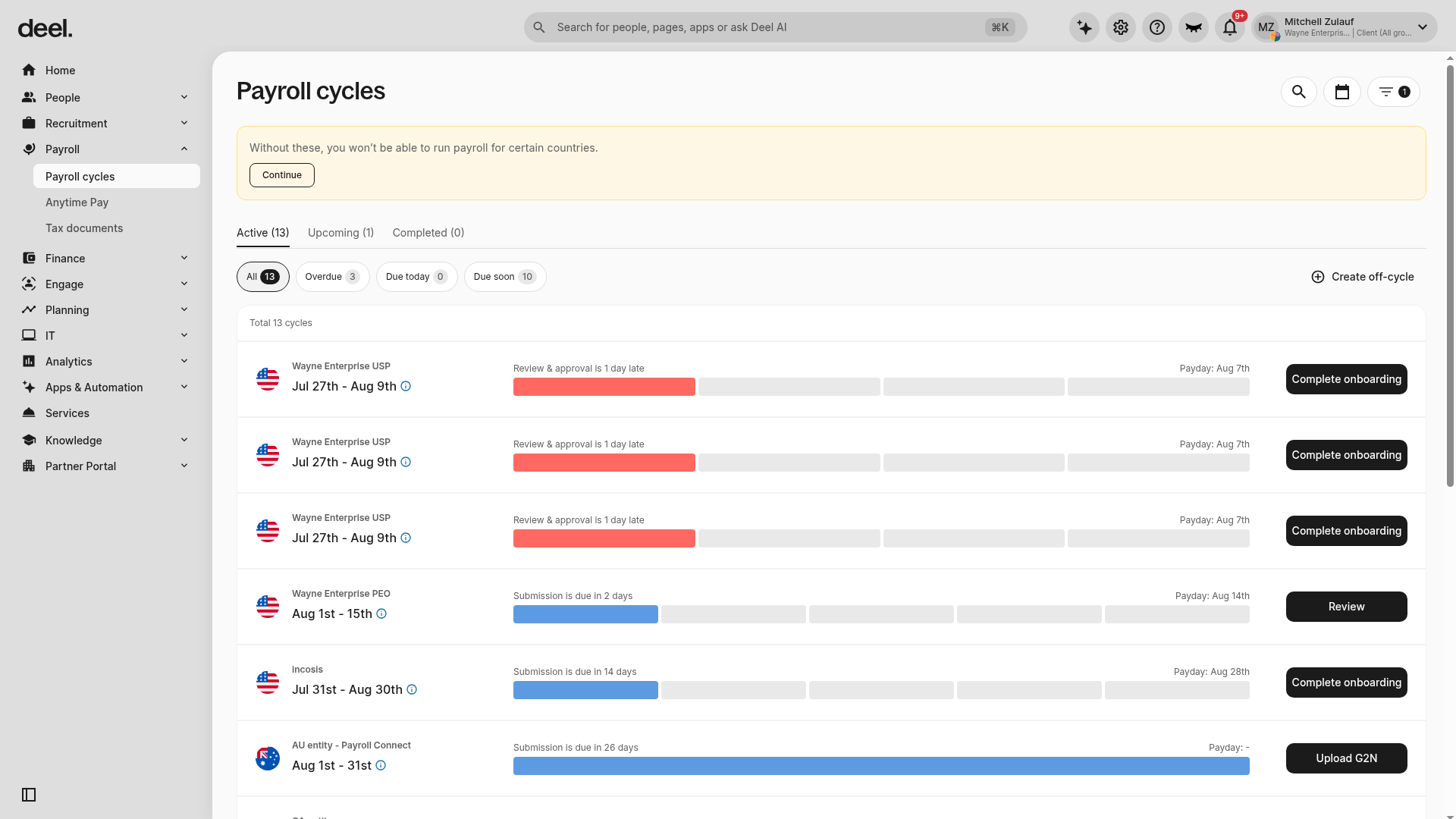Click Create off-cycle
The height and width of the screenshot is (819, 1456).
click(1363, 277)
